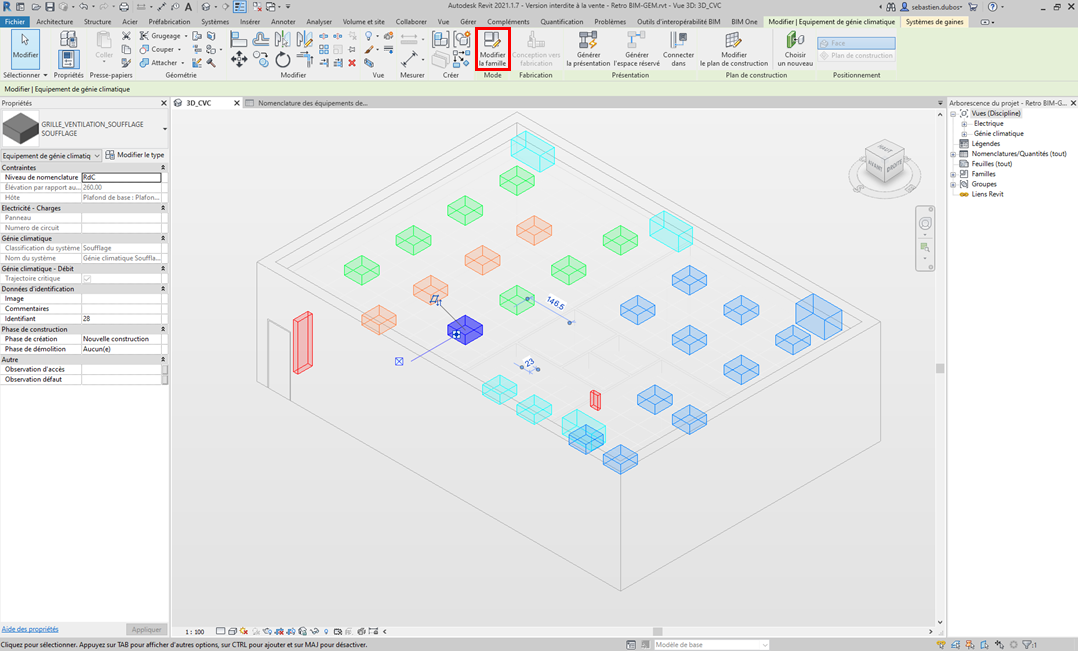Click Modifier le plan de construction icon
The image size is (1078, 651).
pyautogui.click(x=734, y=47)
